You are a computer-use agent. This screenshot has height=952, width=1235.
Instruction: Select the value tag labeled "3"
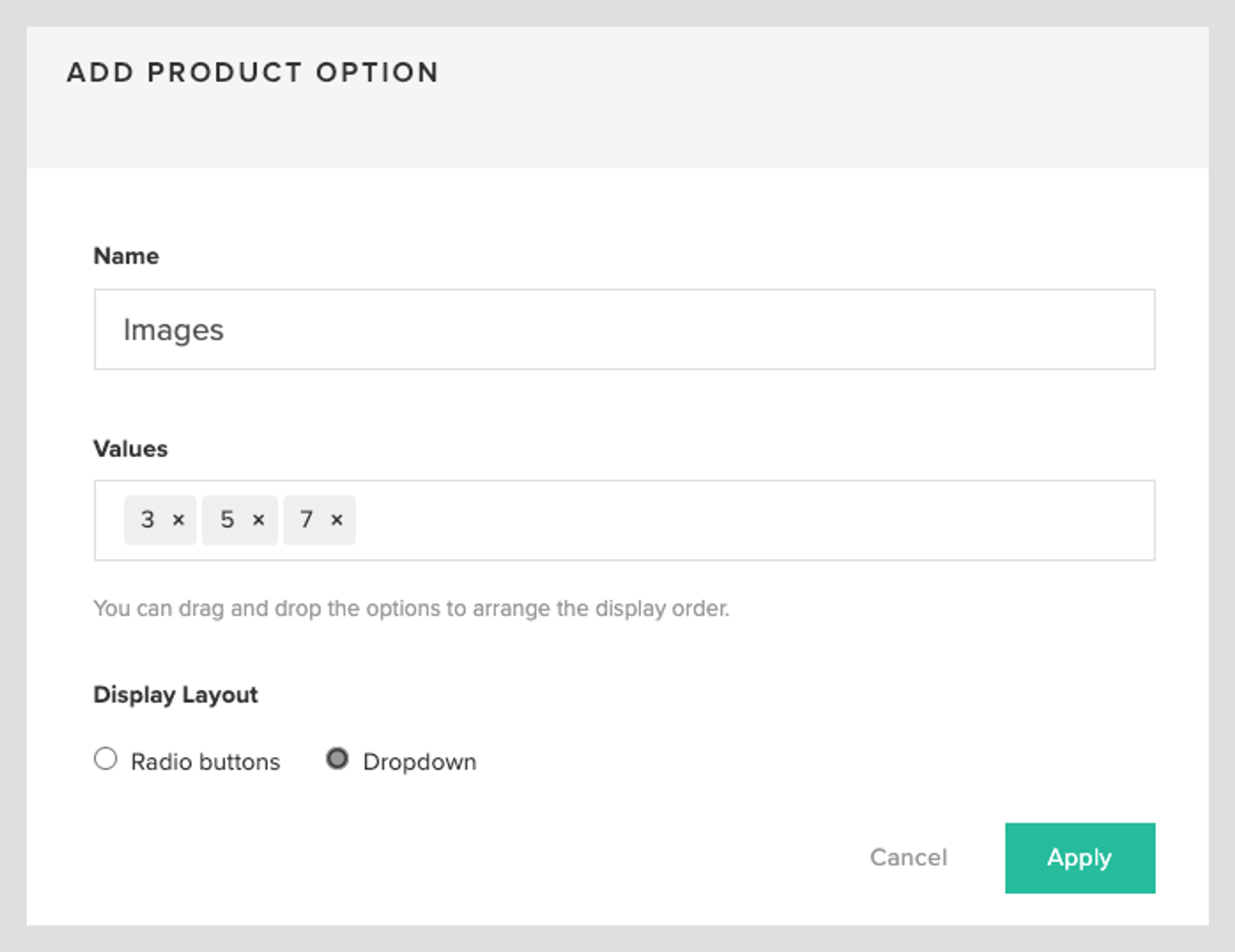pos(147,520)
